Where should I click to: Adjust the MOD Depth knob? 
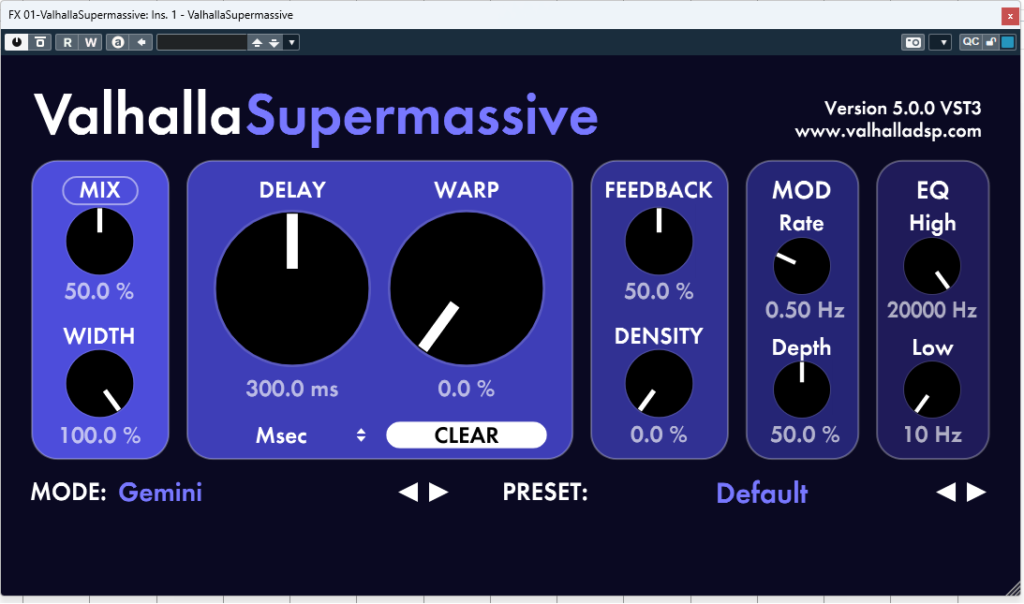click(x=802, y=390)
